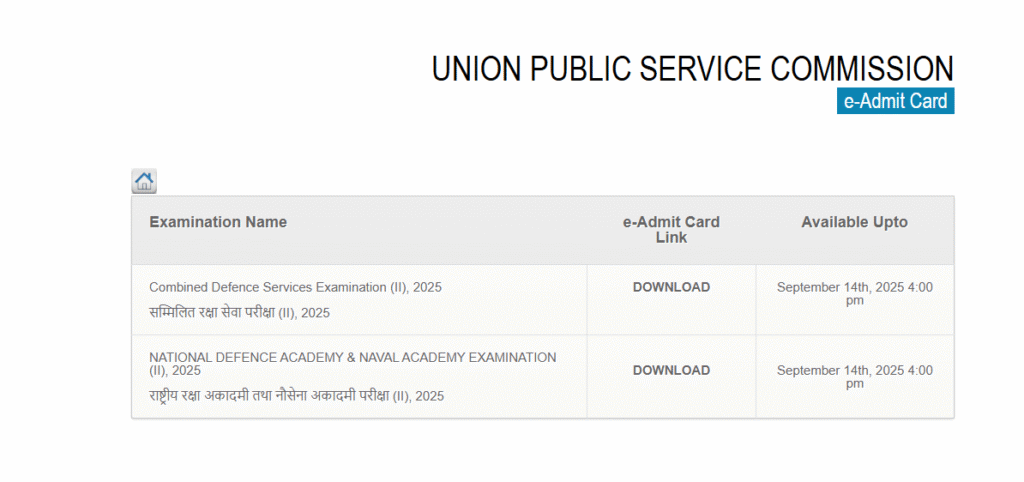Click the Examination Name column header
The height and width of the screenshot is (482, 1024).
[x=218, y=222]
